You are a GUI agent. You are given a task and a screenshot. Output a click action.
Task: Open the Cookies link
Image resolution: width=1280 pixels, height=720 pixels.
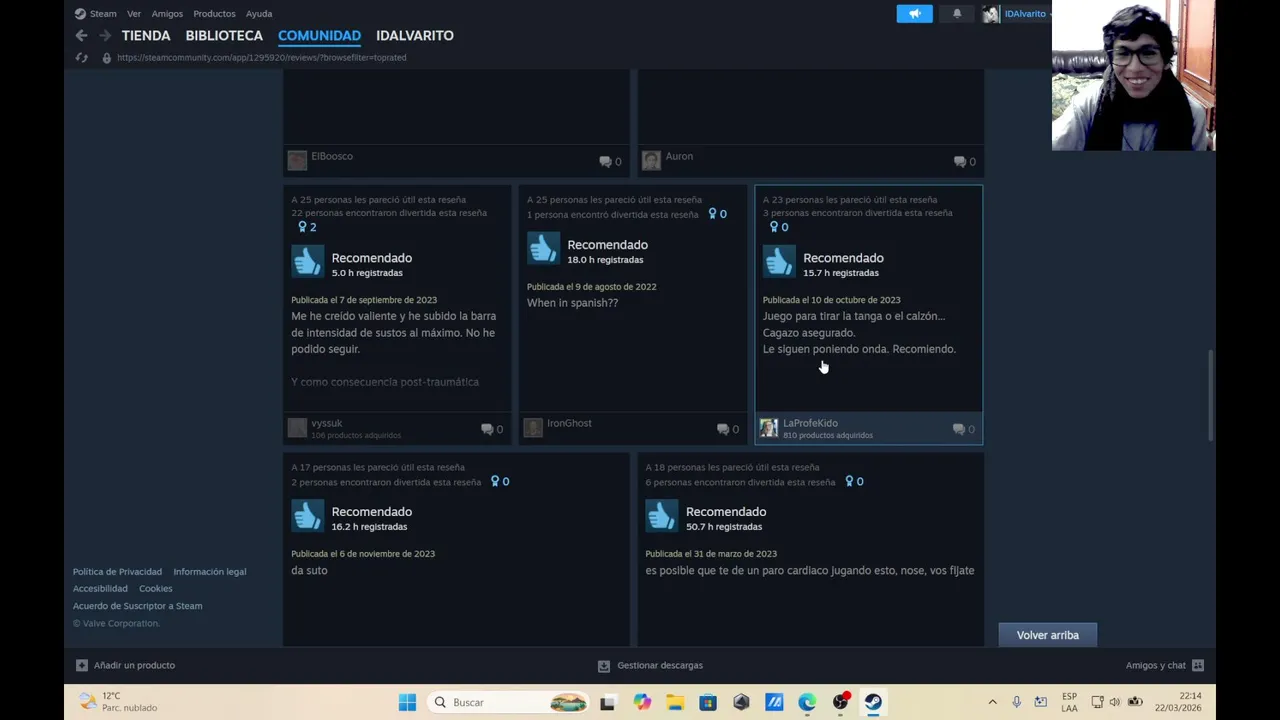click(155, 589)
